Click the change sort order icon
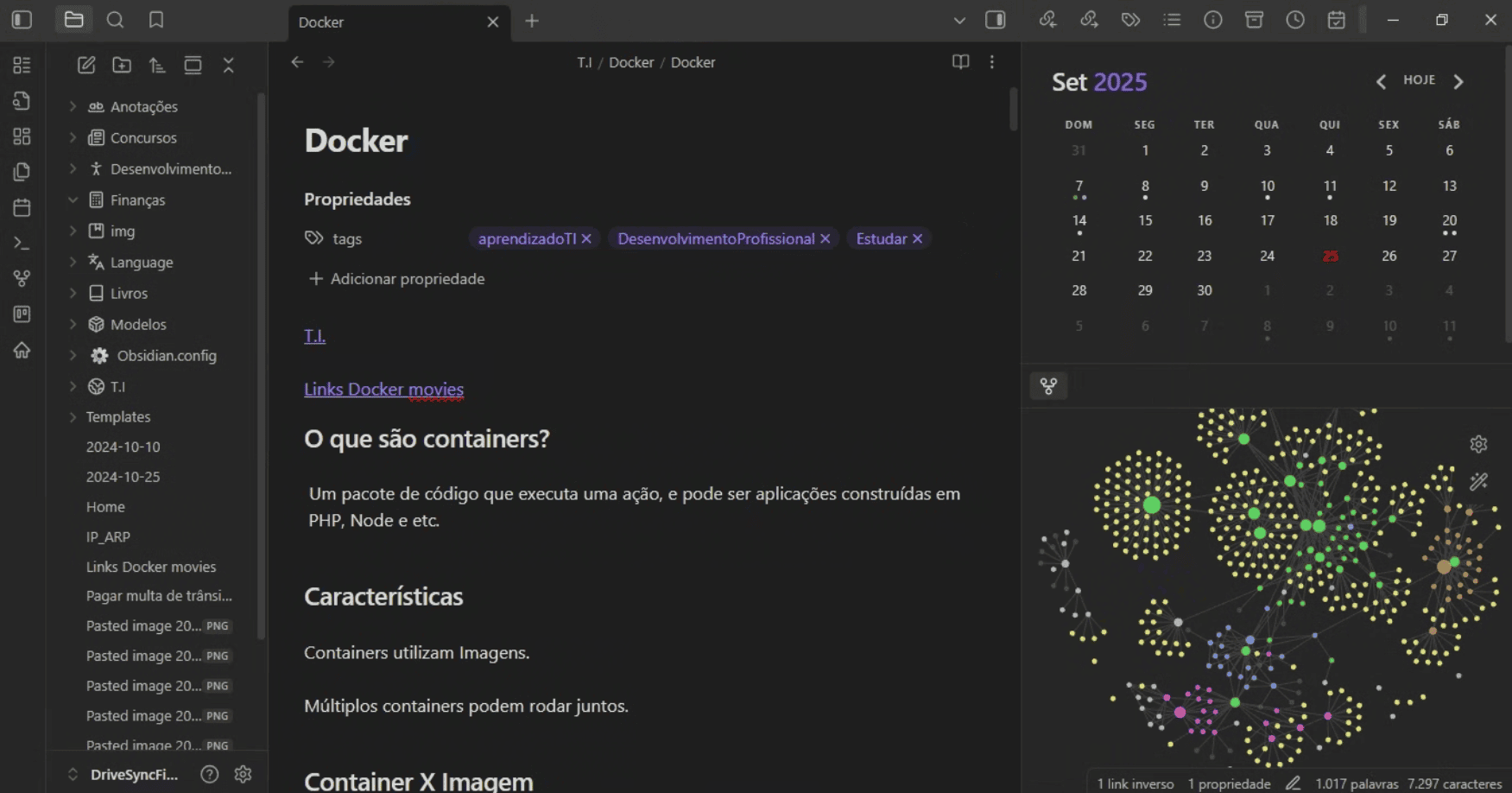 click(157, 65)
